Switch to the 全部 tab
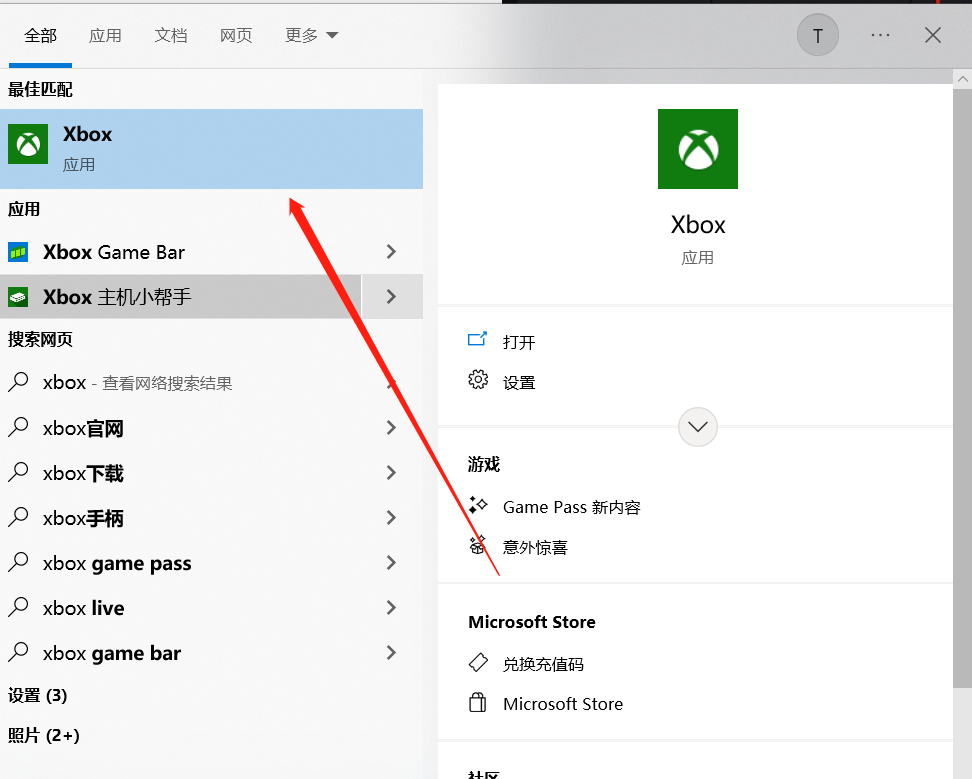This screenshot has width=972, height=779. (40, 35)
